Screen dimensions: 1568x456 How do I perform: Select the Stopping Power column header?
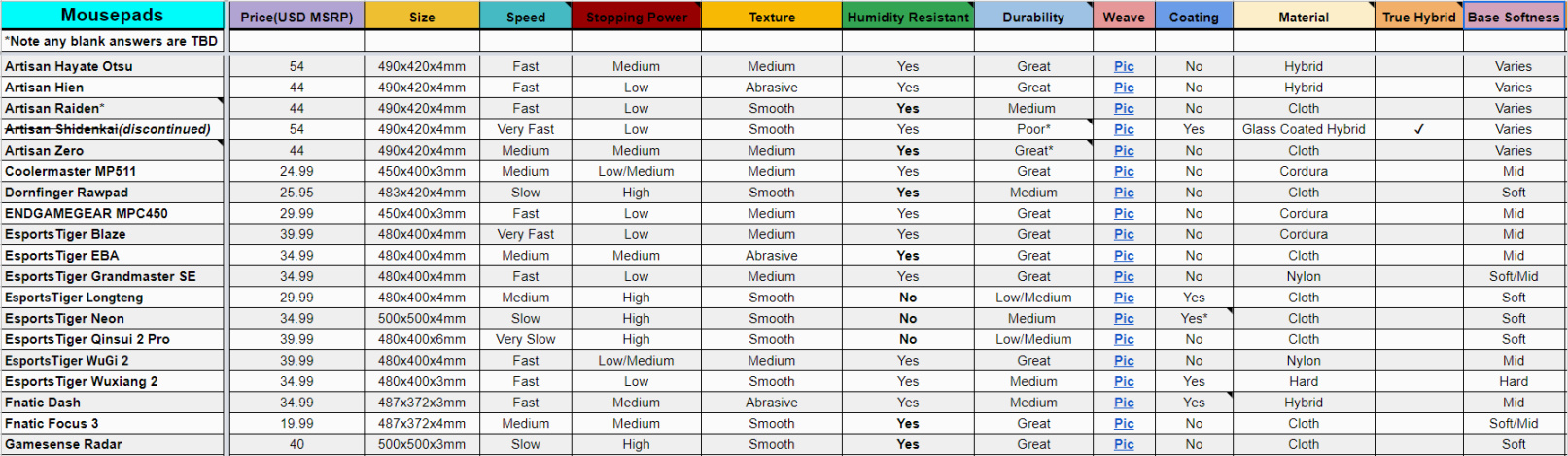(x=637, y=16)
